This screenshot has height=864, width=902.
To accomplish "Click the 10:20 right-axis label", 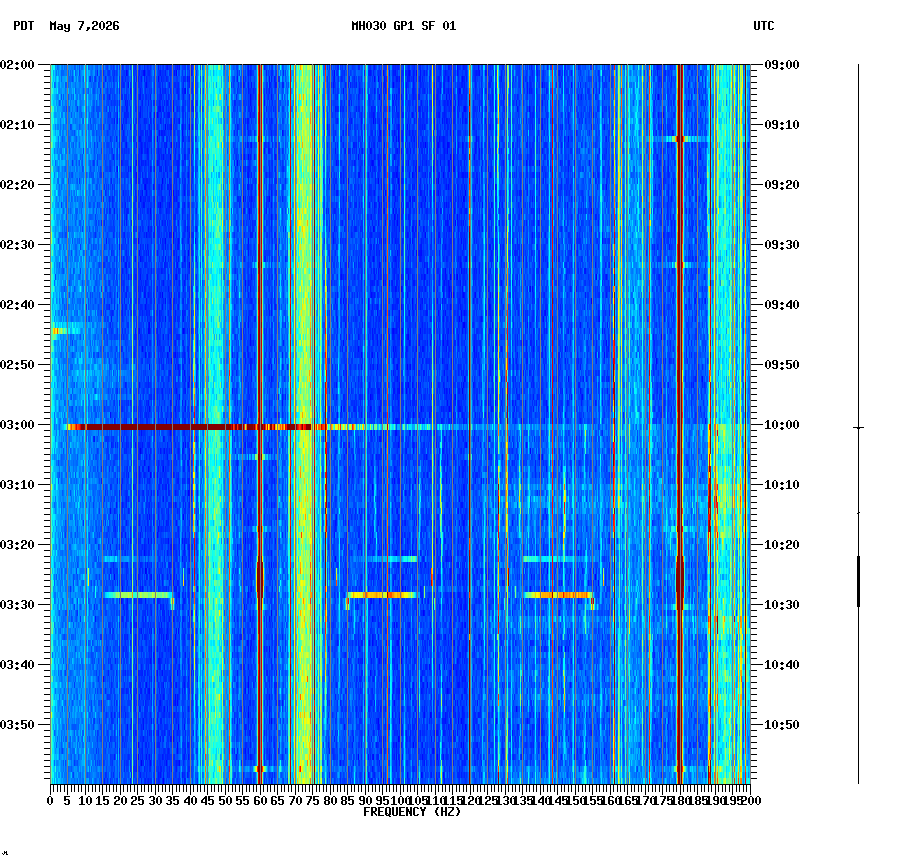I will pos(782,545).
